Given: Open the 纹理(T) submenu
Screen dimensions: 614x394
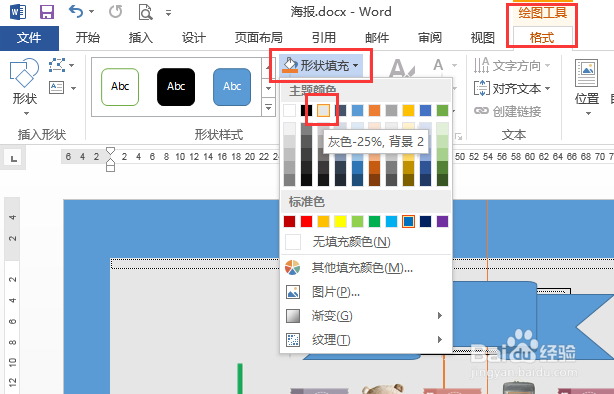Looking at the screenshot, I should point(366,340).
